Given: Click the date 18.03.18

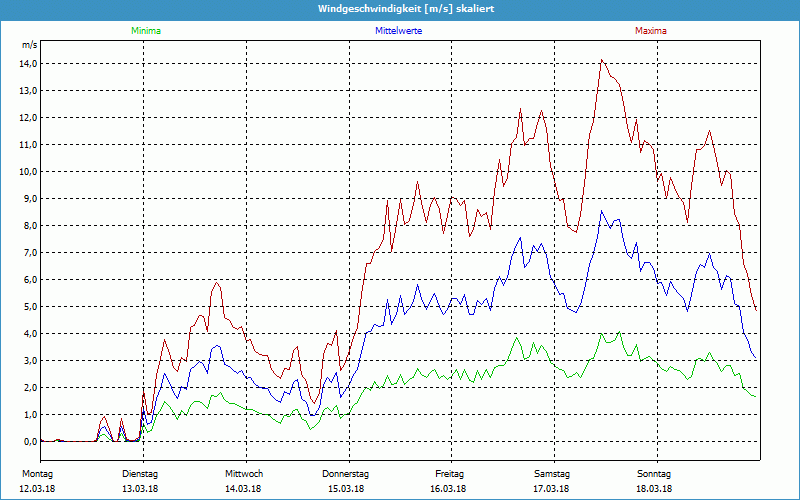Looking at the screenshot, I should tap(654, 489).
